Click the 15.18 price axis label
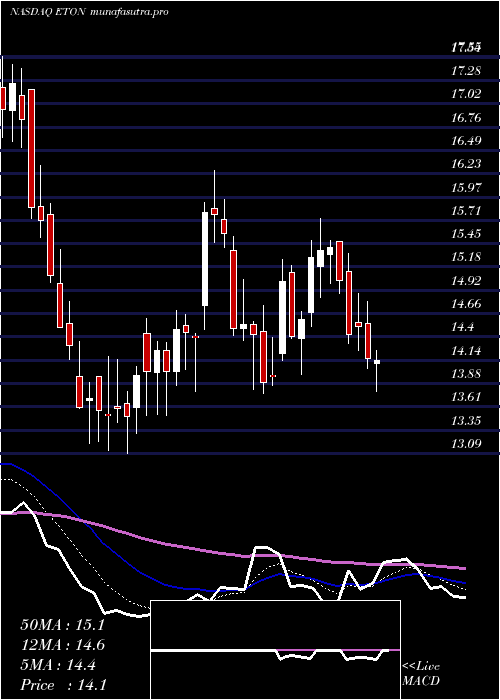Viewport: 500px width, 700px height. point(466,258)
